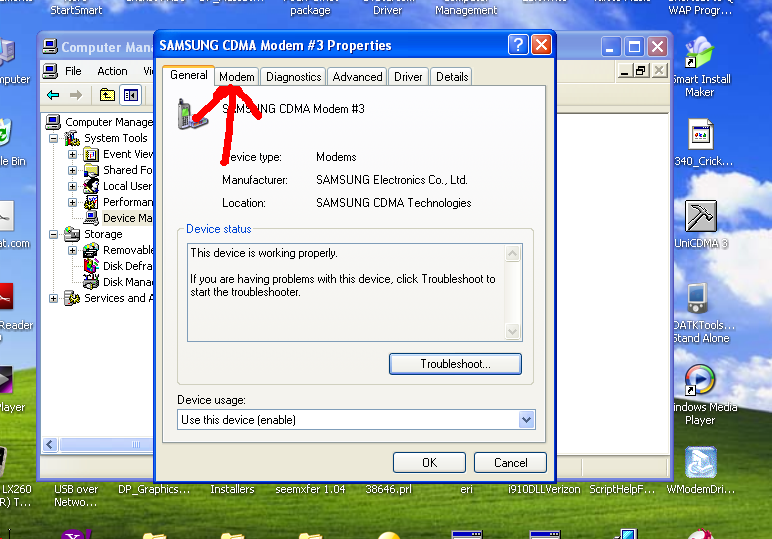This screenshot has width=772, height=539.
Task: Select Services and Applications tree item
Action: point(119,298)
